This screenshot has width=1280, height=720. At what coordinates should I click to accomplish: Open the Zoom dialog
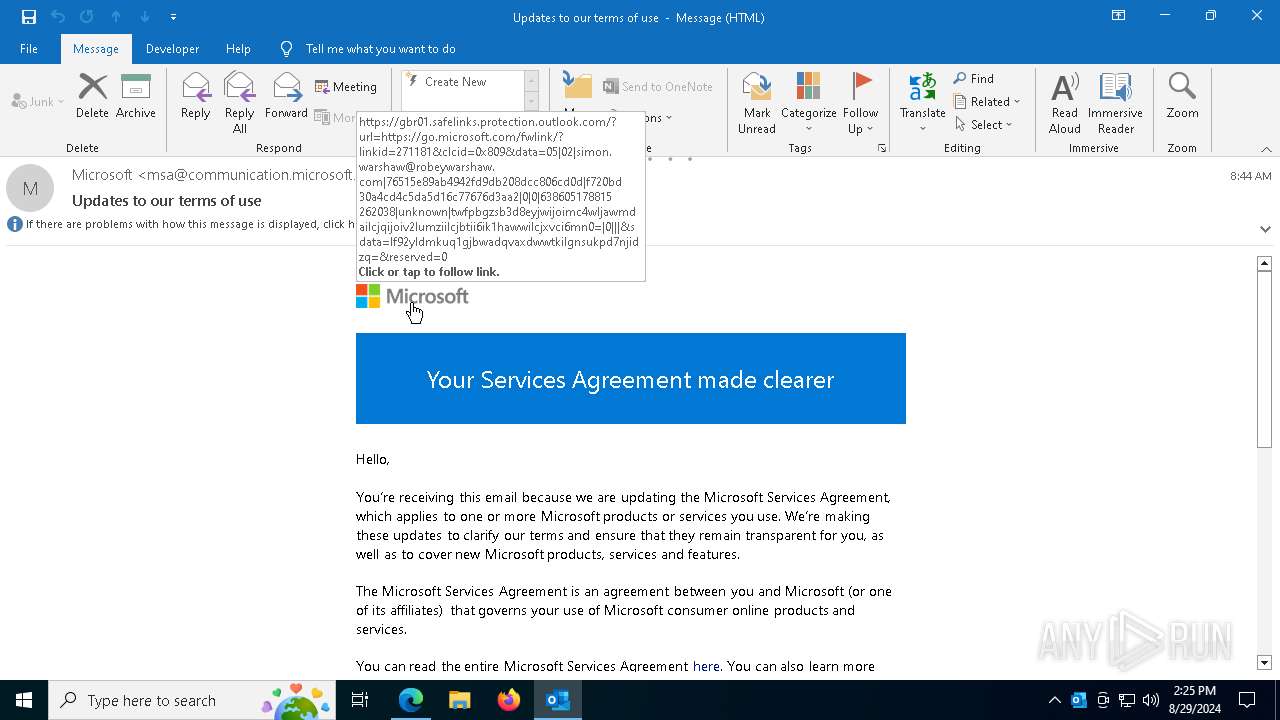coord(1182,96)
